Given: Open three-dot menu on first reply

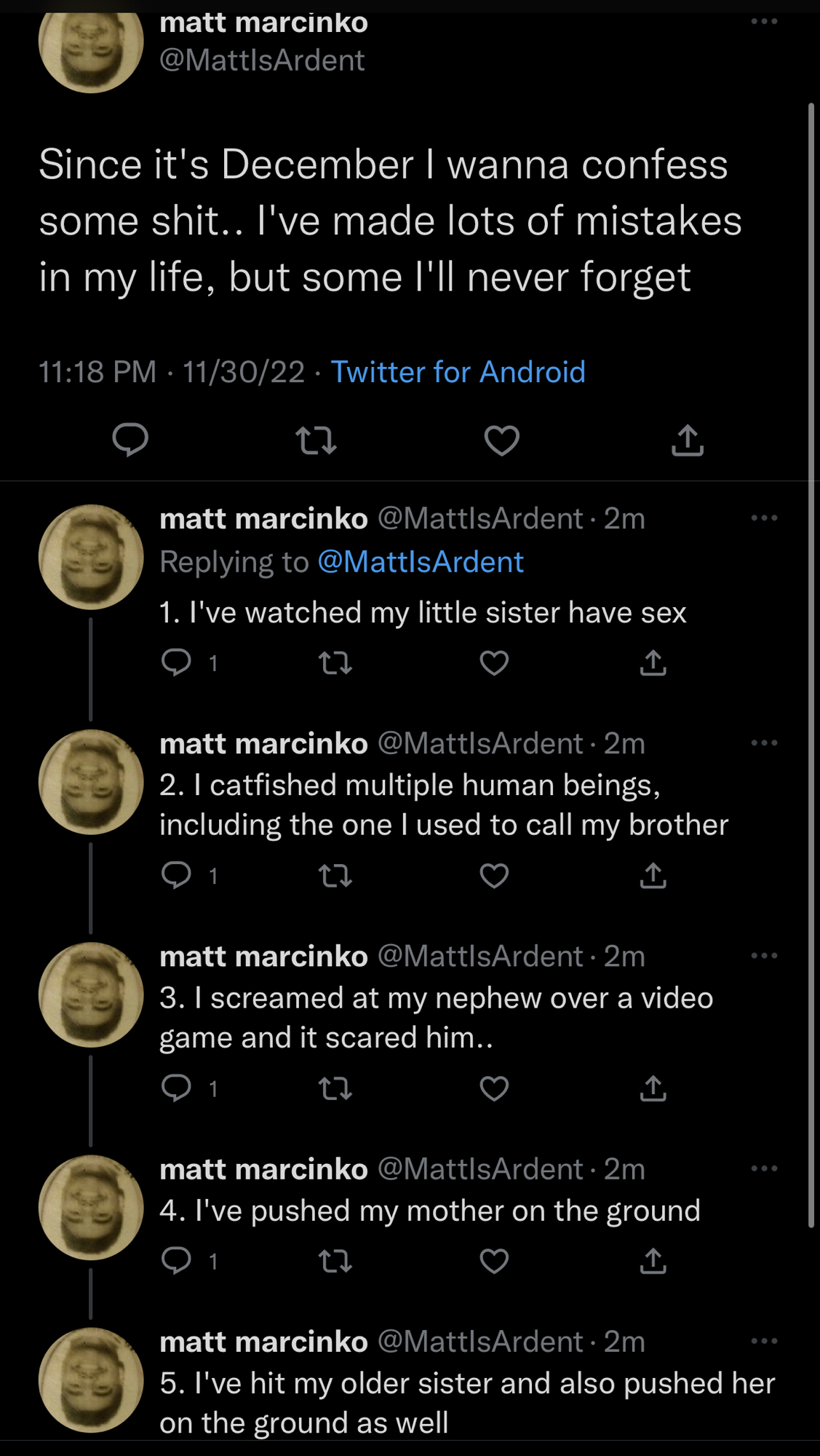Looking at the screenshot, I should [x=764, y=518].
